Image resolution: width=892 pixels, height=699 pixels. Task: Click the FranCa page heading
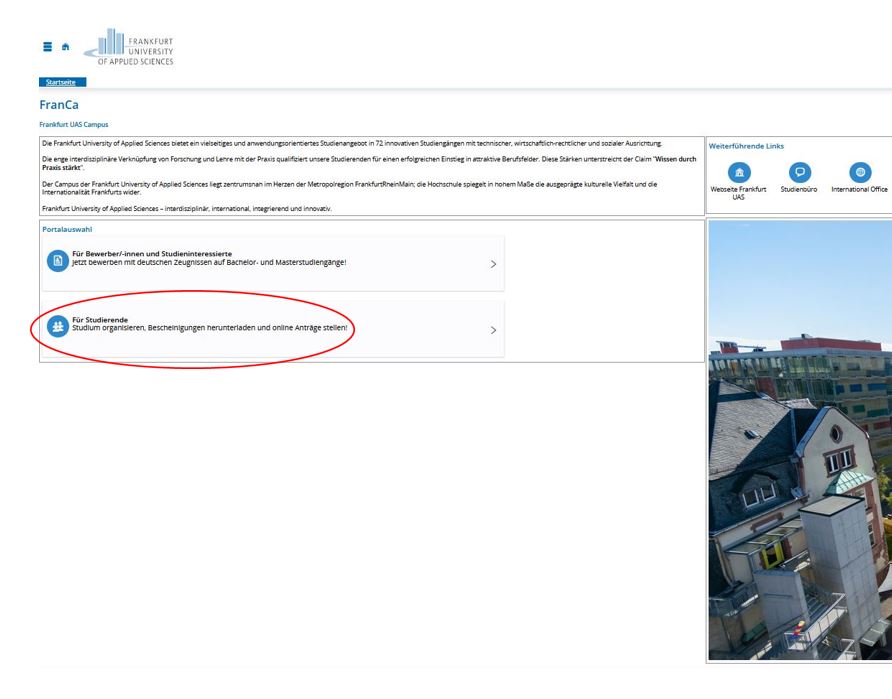[x=59, y=105]
